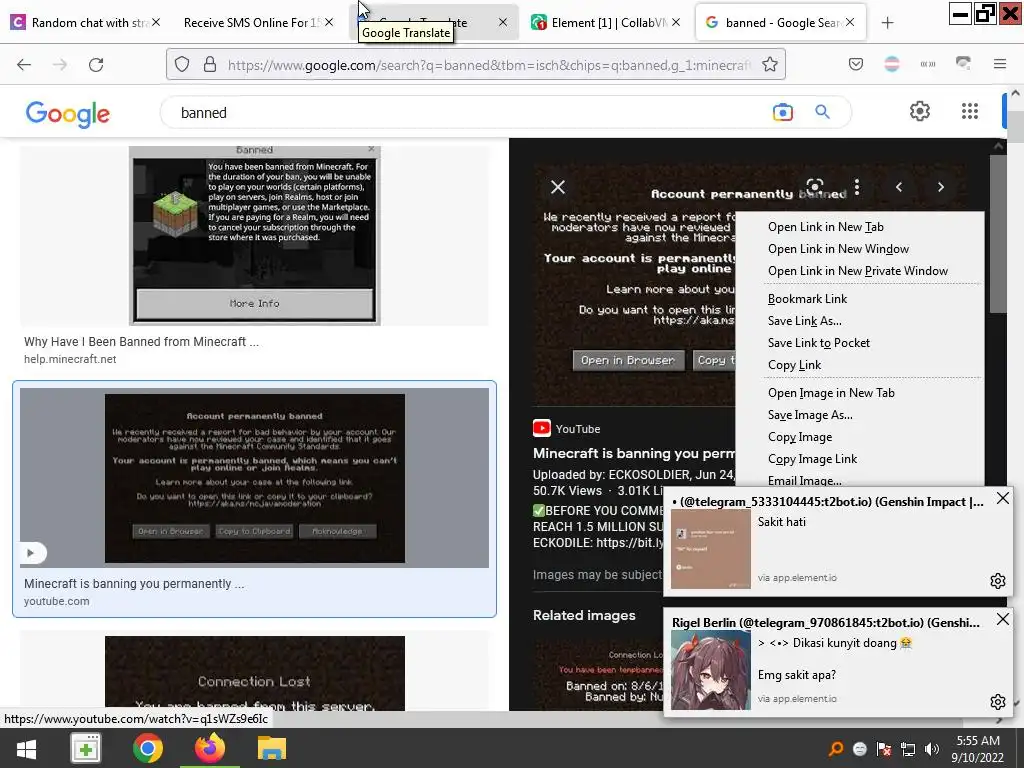Switch to Random chat with strangers tab
The image size is (1024, 768).
tap(86, 23)
